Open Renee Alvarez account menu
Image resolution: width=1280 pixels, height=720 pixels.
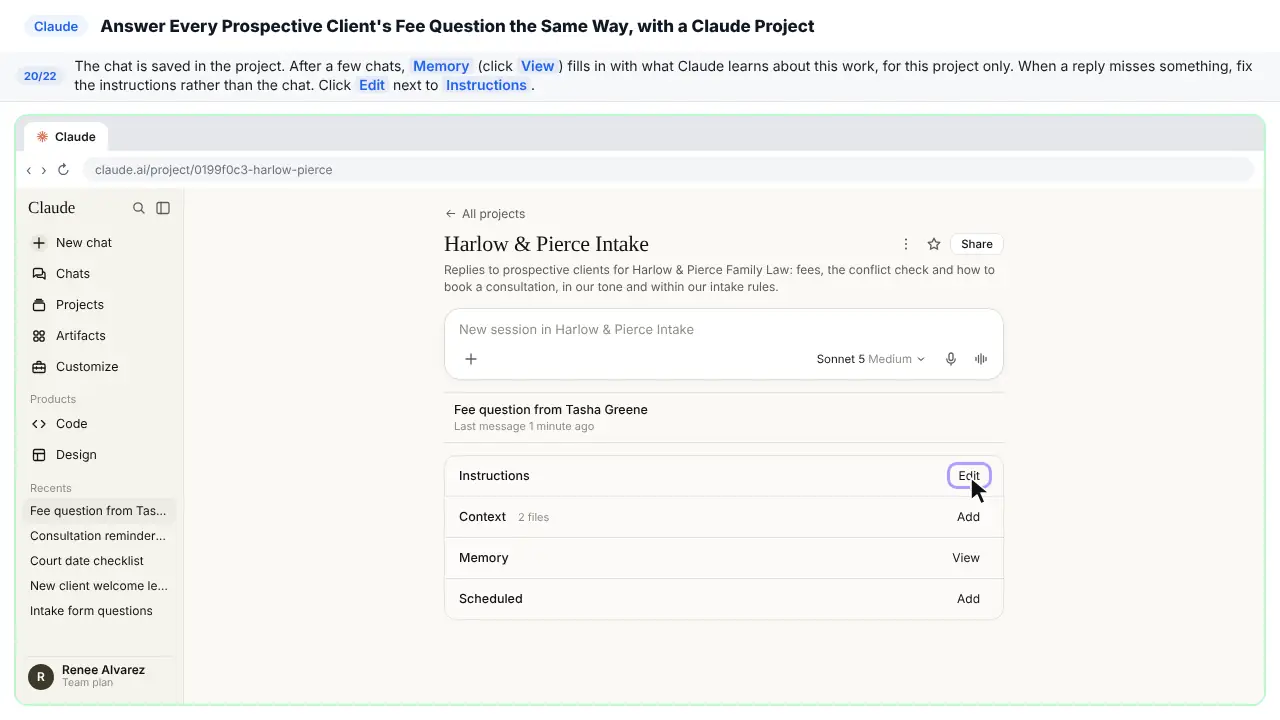pyautogui.click(x=98, y=677)
